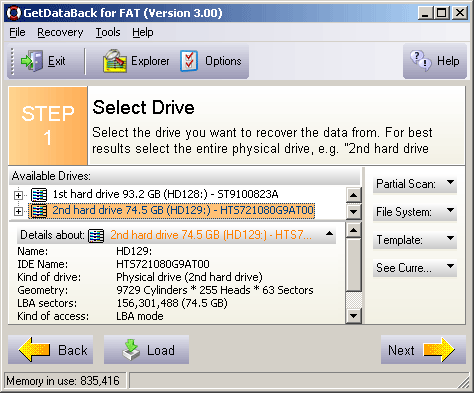Click the 1st hard drive disk icon
This screenshot has height=393, width=474.
(39, 194)
